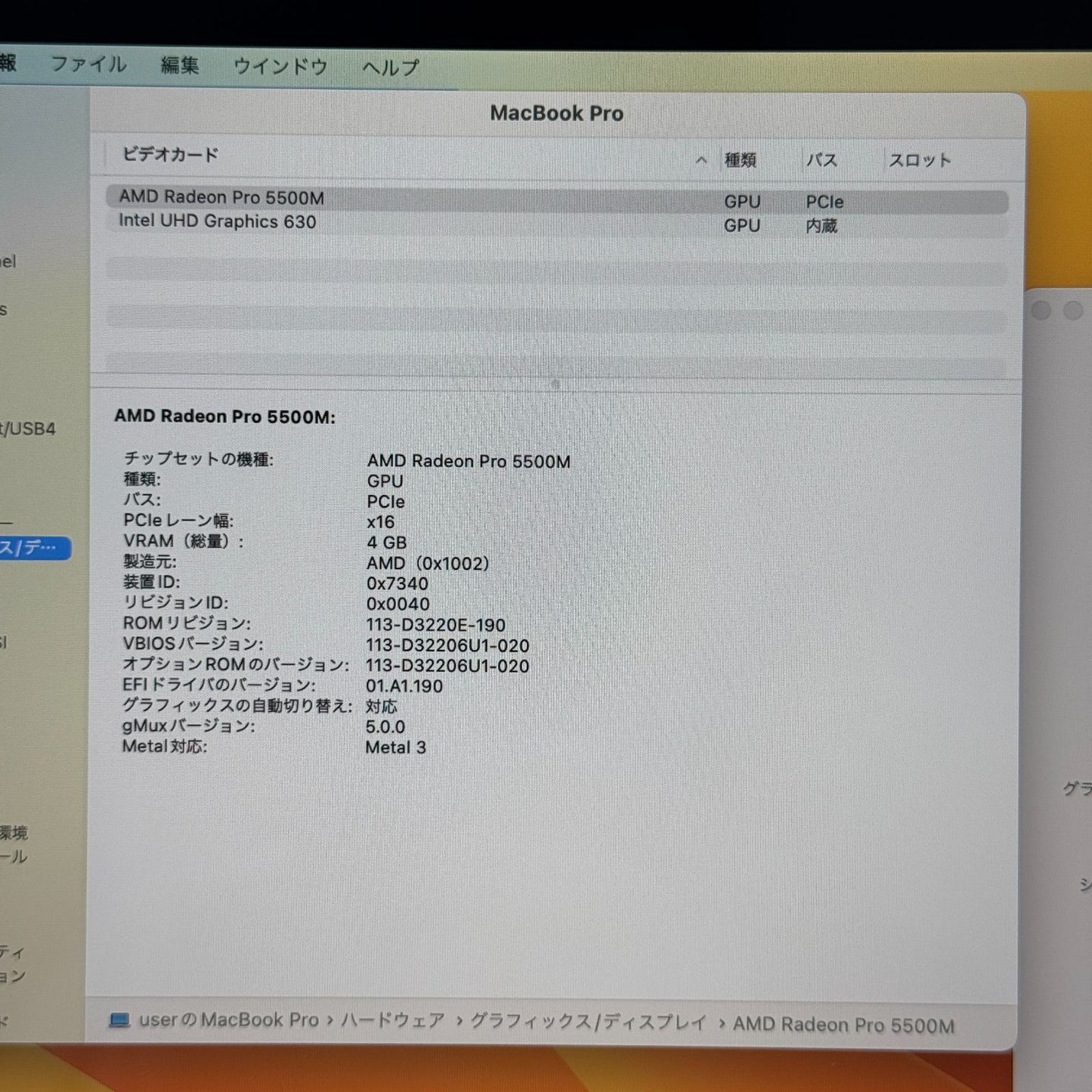The width and height of the screenshot is (1092, 1092).
Task: Click the EFI driver version 01.A1.190
Action: click(x=404, y=686)
